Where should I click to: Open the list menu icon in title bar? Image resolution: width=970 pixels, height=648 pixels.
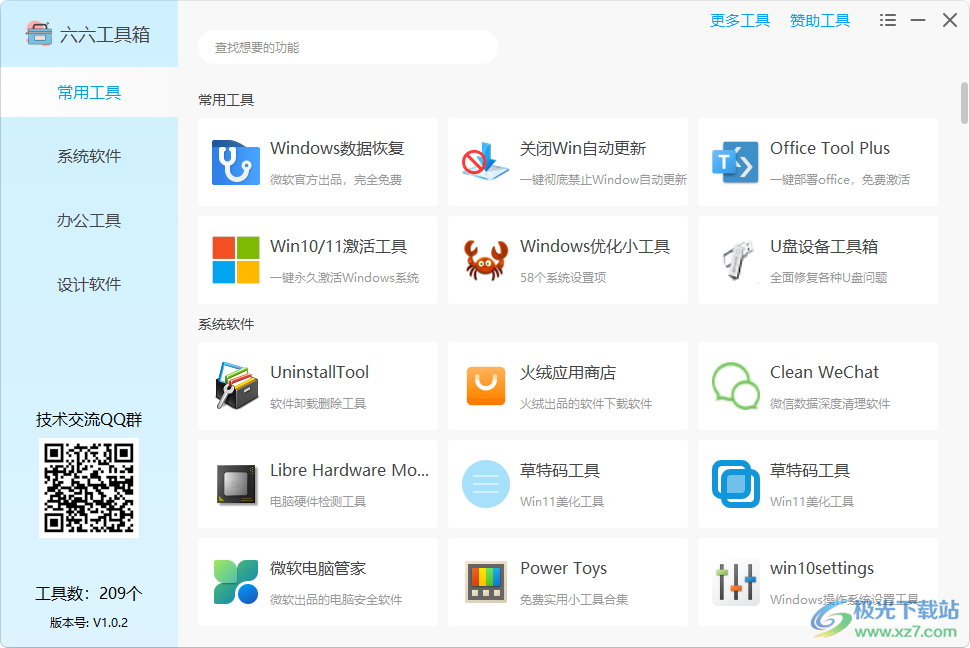click(x=888, y=20)
